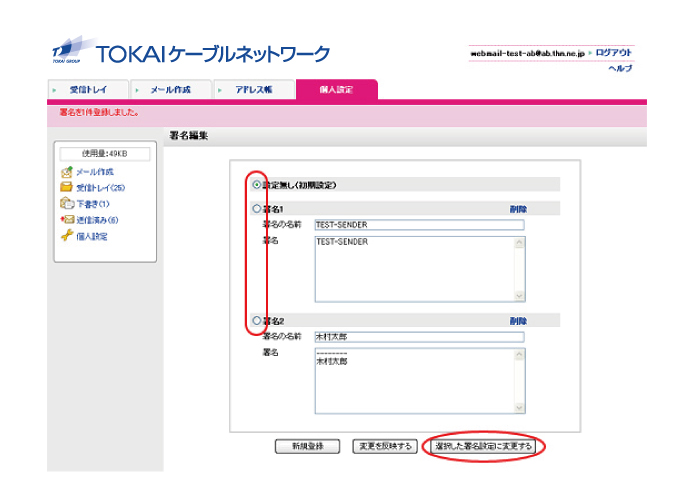The width and height of the screenshot is (700, 494).
Task: Select the 設定無し(初期設定) radio button
Action: click(257, 185)
